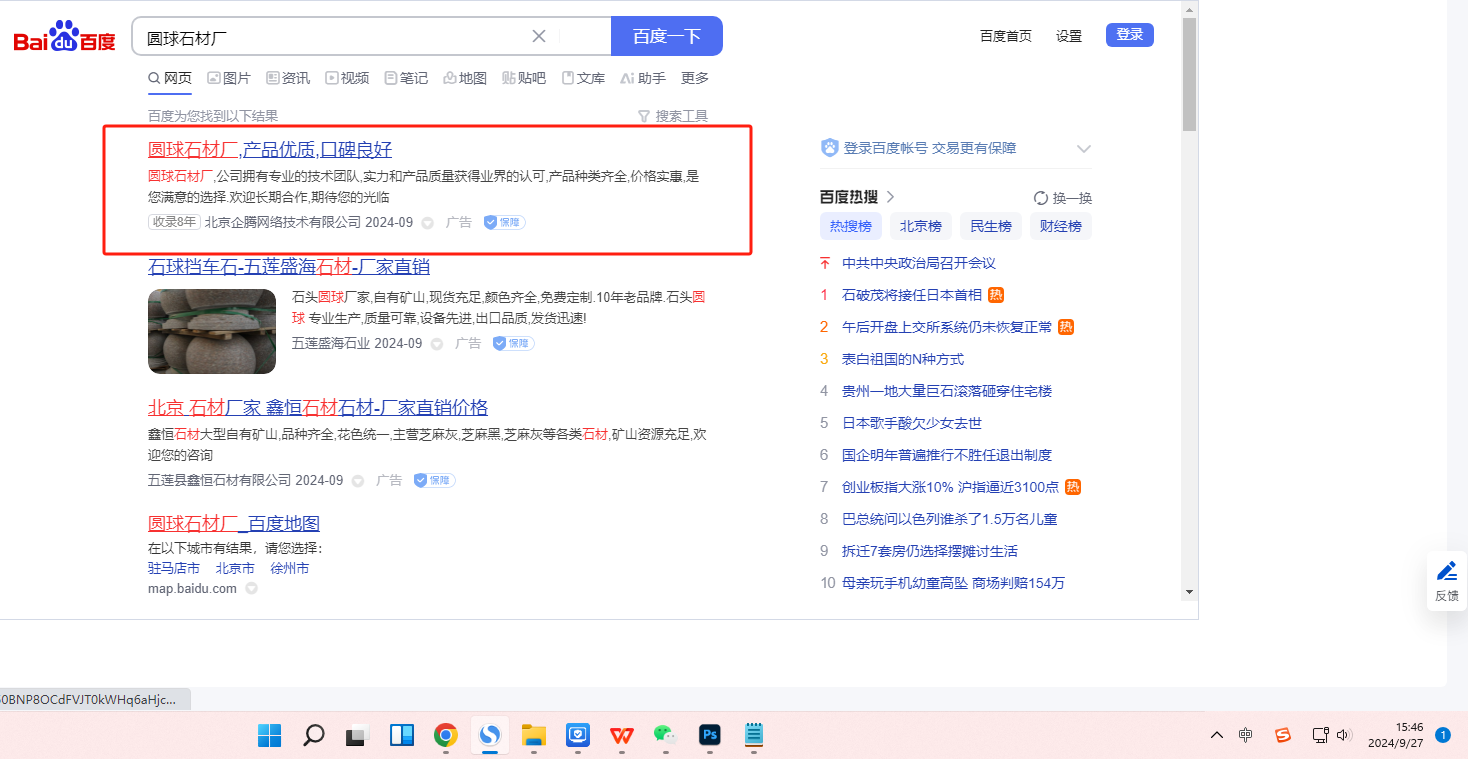This screenshot has height=759, width=1468.
Task: Click the page's vertical scrollbar thumb
Action: 1189,75
